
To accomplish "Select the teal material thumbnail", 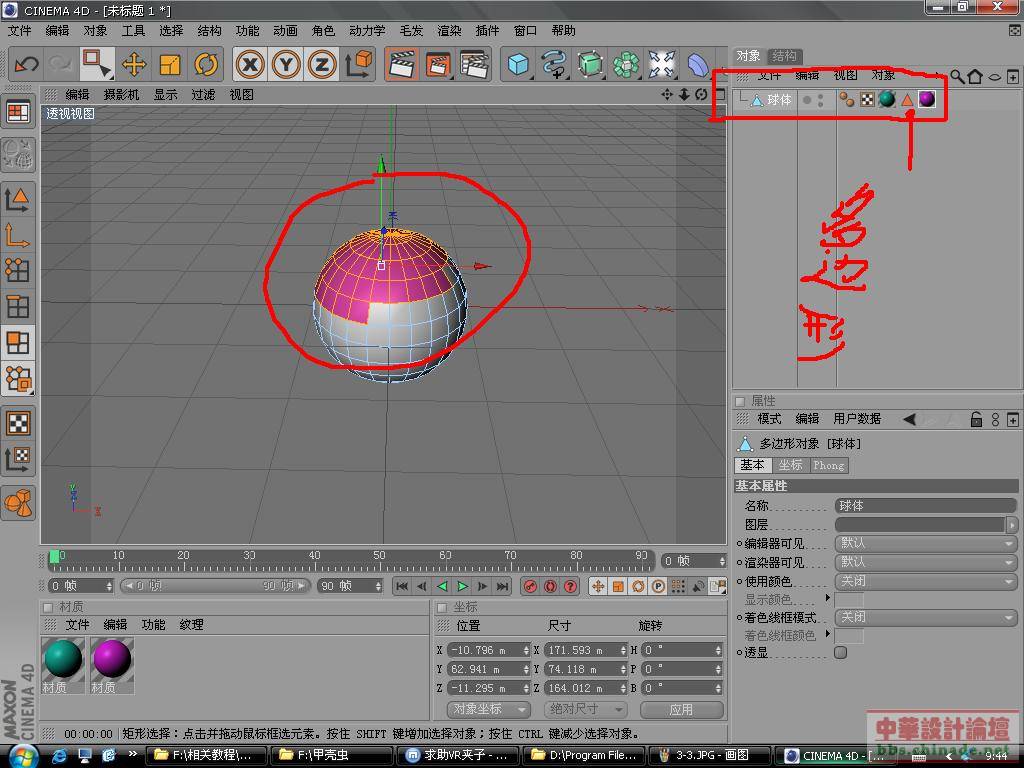I will click(63, 658).
